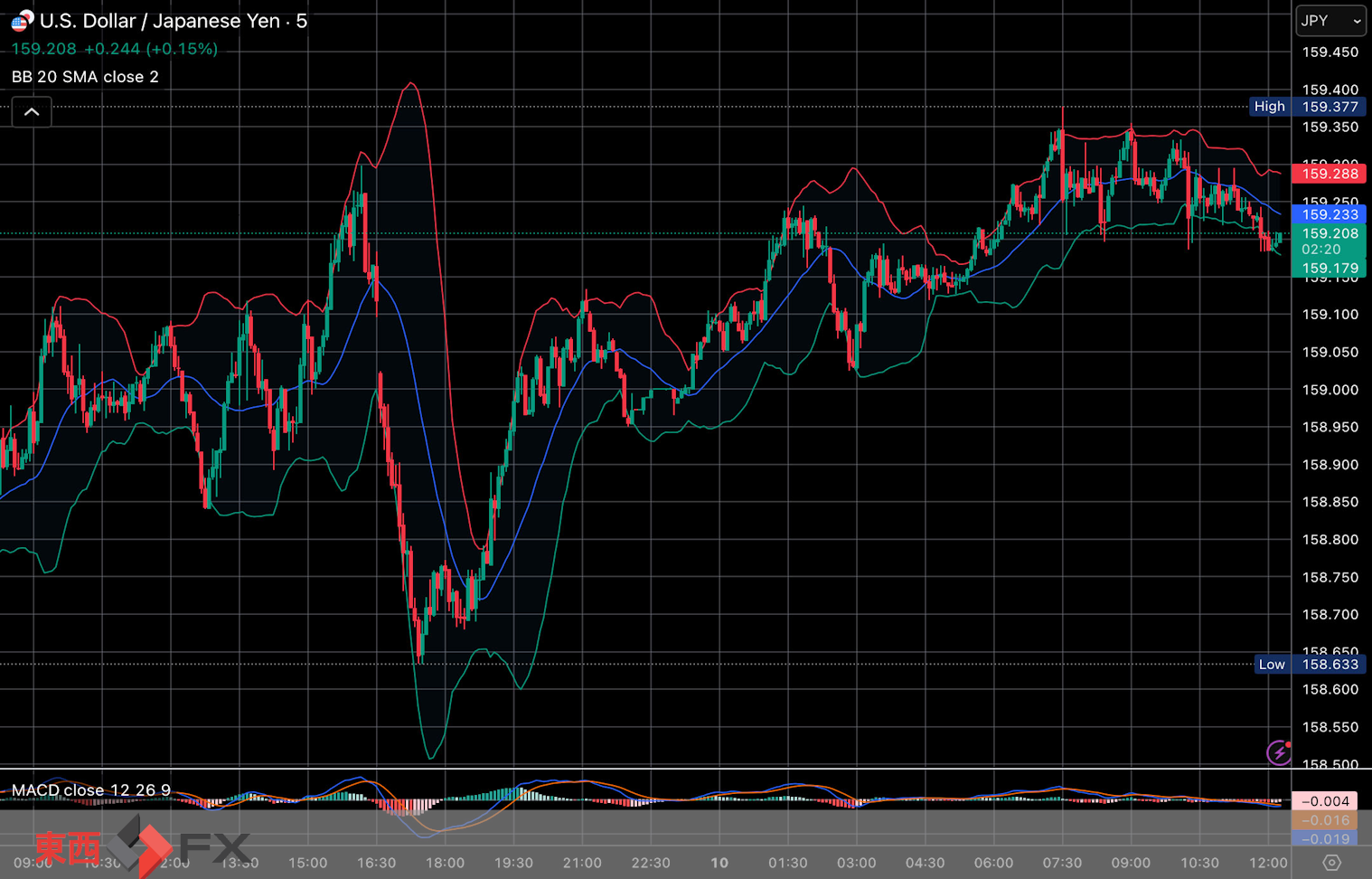Click the 159.000 price scale label
Image resolution: width=1372 pixels, height=879 pixels.
[1330, 390]
